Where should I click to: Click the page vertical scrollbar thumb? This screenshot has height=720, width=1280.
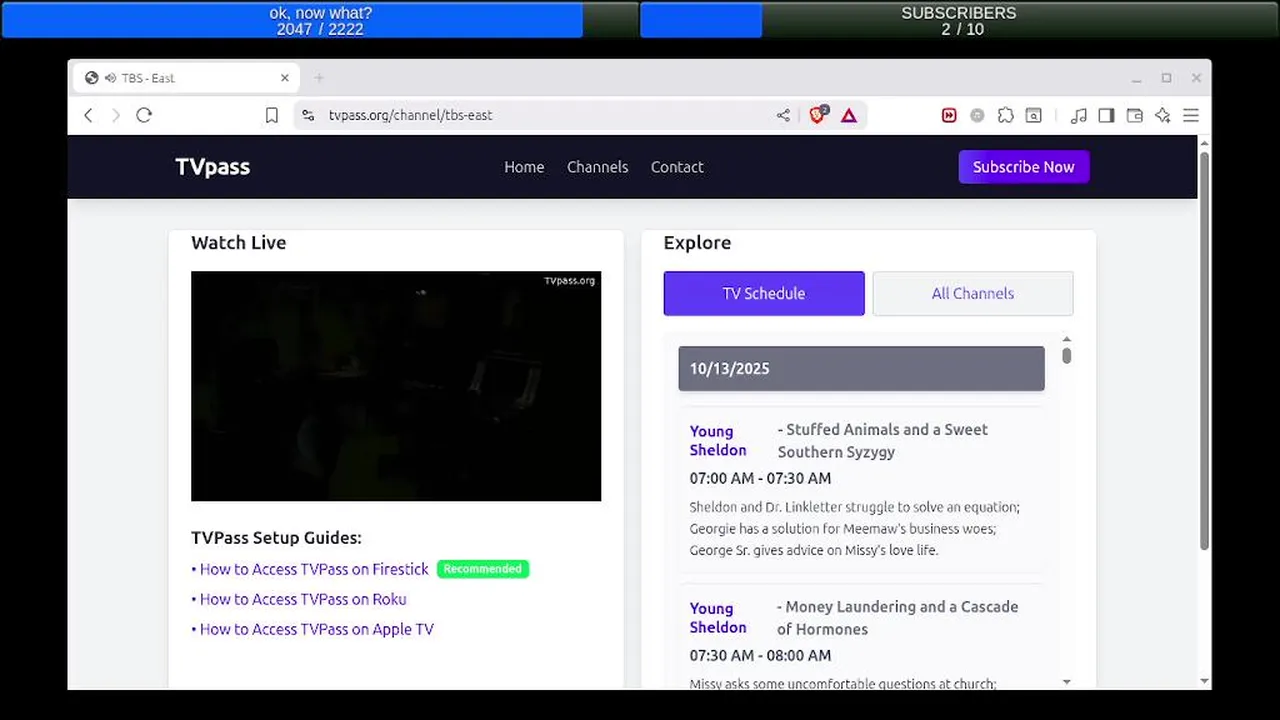1204,350
